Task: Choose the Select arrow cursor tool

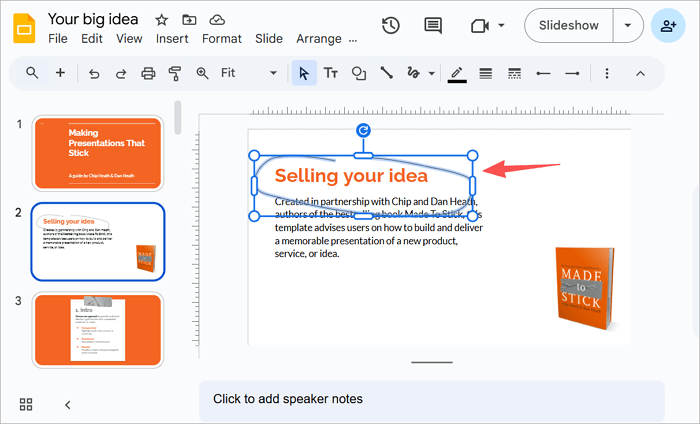Action: (304, 73)
